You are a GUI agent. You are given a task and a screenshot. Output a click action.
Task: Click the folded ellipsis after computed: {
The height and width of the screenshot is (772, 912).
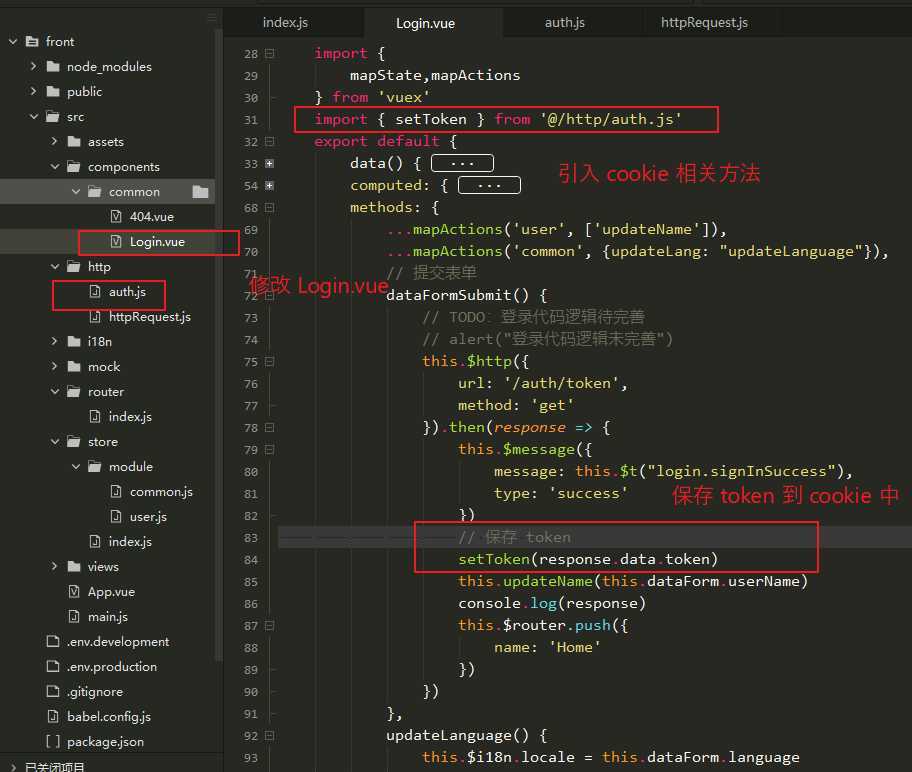[x=489, y=186]
